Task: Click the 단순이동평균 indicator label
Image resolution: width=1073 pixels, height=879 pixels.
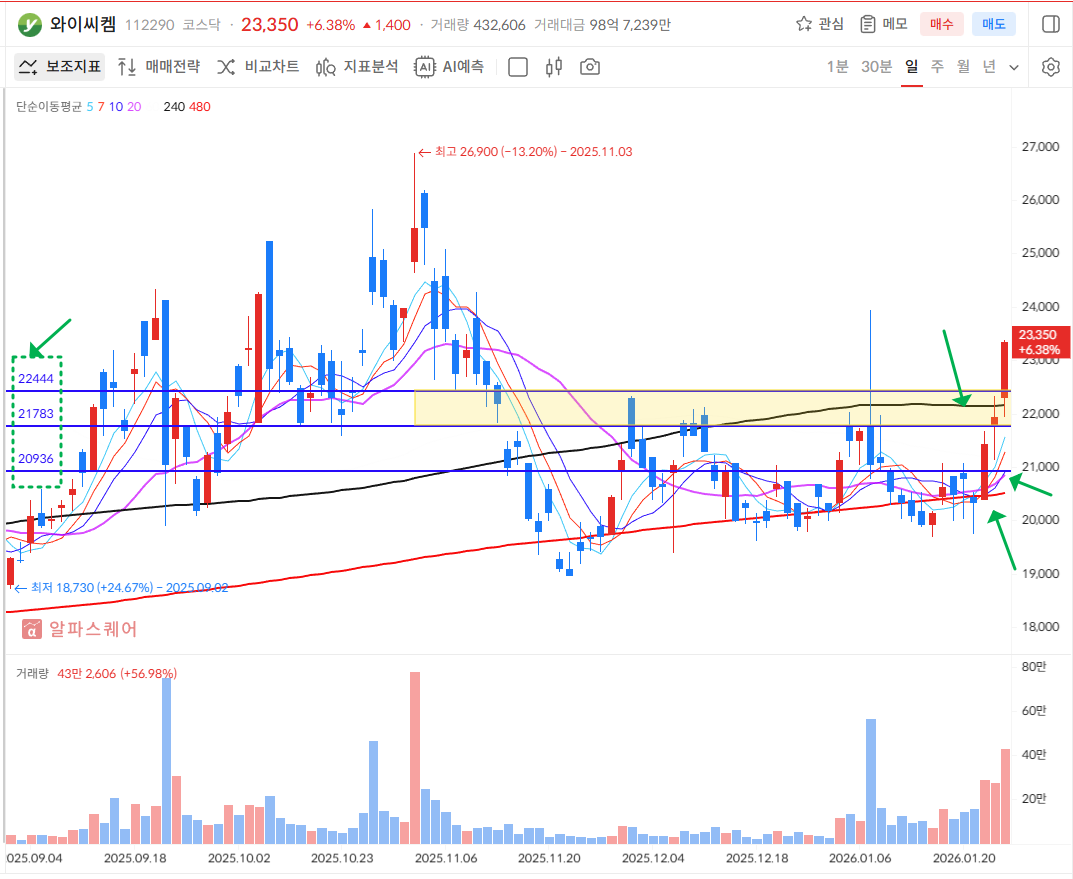Action: coord(49,106)
